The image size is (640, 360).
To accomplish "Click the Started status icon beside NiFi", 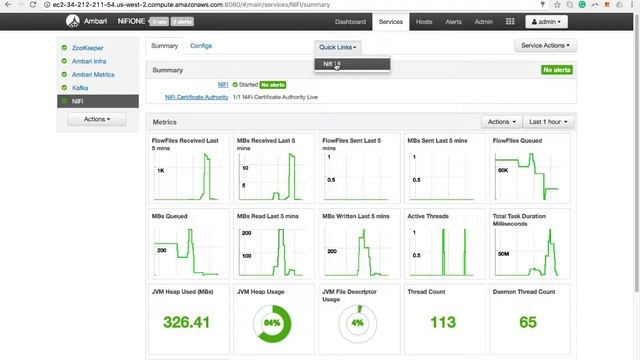I will [235, 85].
